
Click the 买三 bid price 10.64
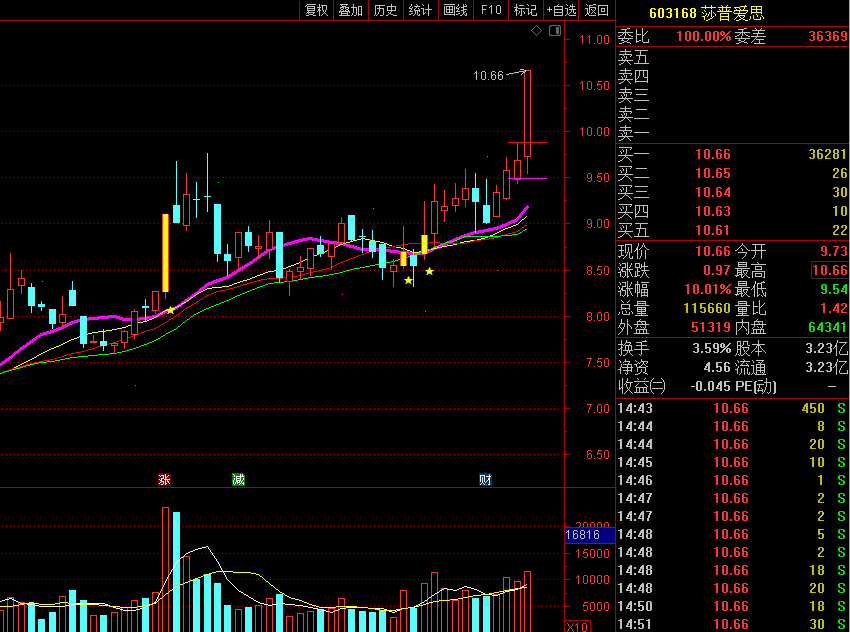[713, 192]
